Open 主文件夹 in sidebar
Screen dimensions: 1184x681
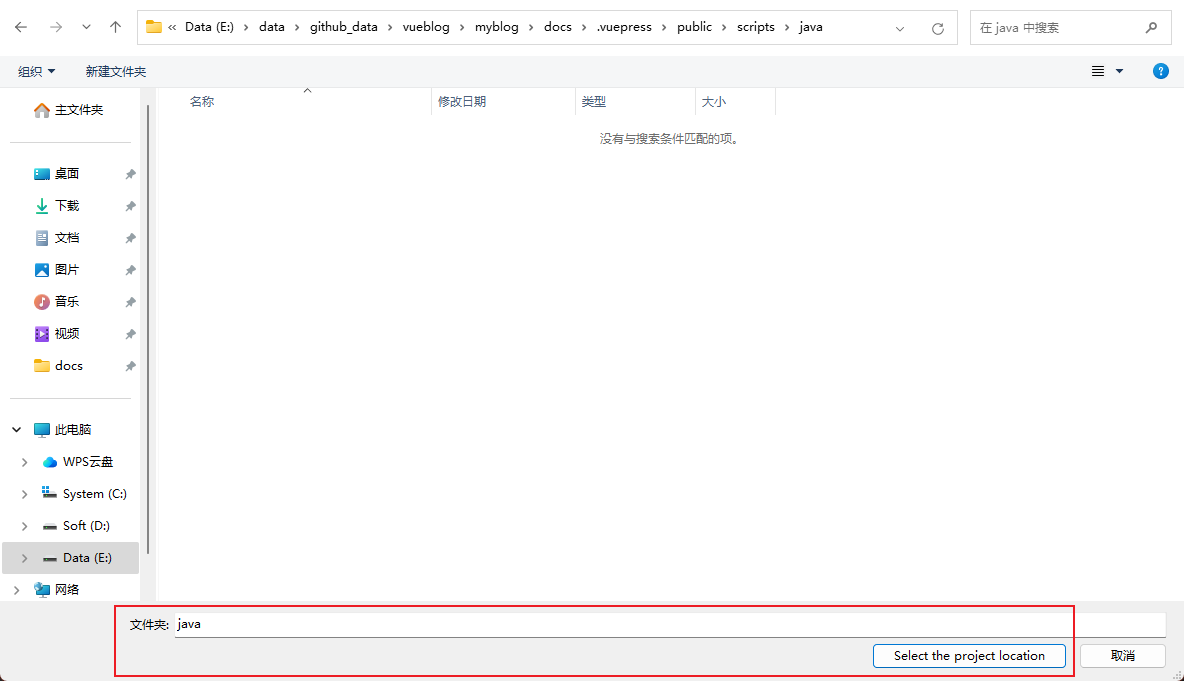click(69, 110)
